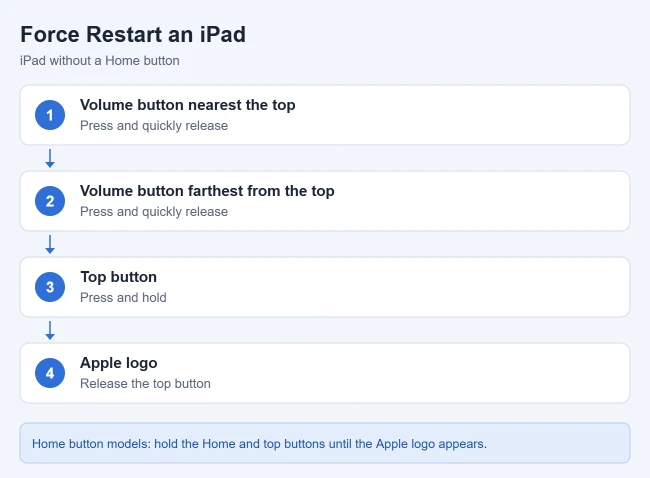Click 'Press and quickly release' under farthest volume button
The width and height of the screenshot is (650, 478).
pos(154,211)
